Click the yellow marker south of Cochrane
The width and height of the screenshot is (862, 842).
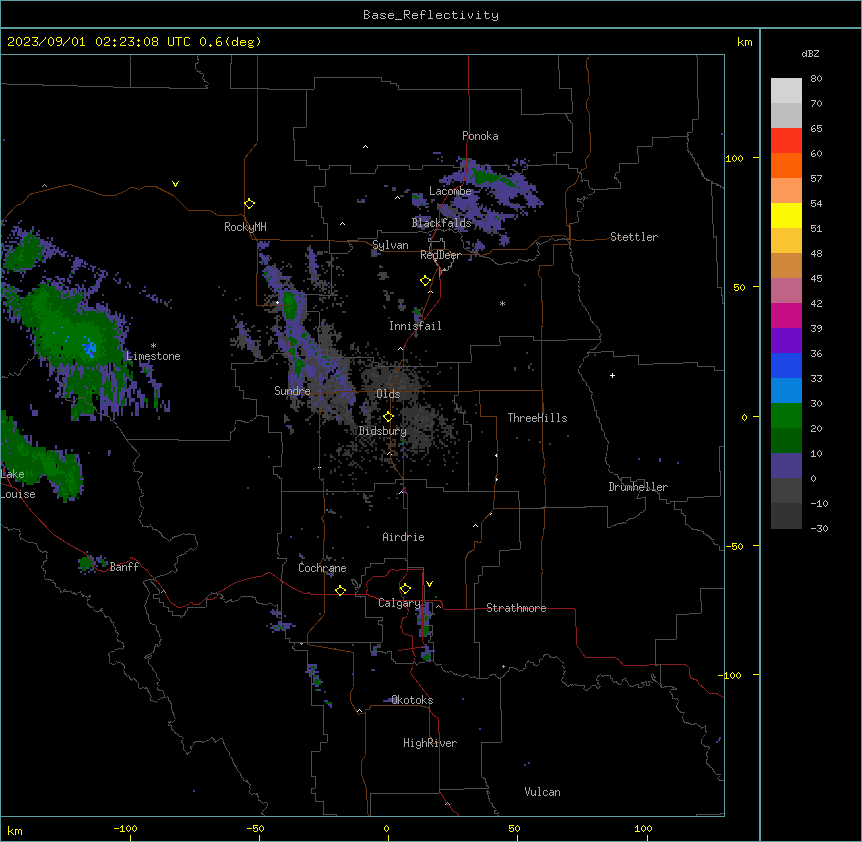click(x=340, y=590)
